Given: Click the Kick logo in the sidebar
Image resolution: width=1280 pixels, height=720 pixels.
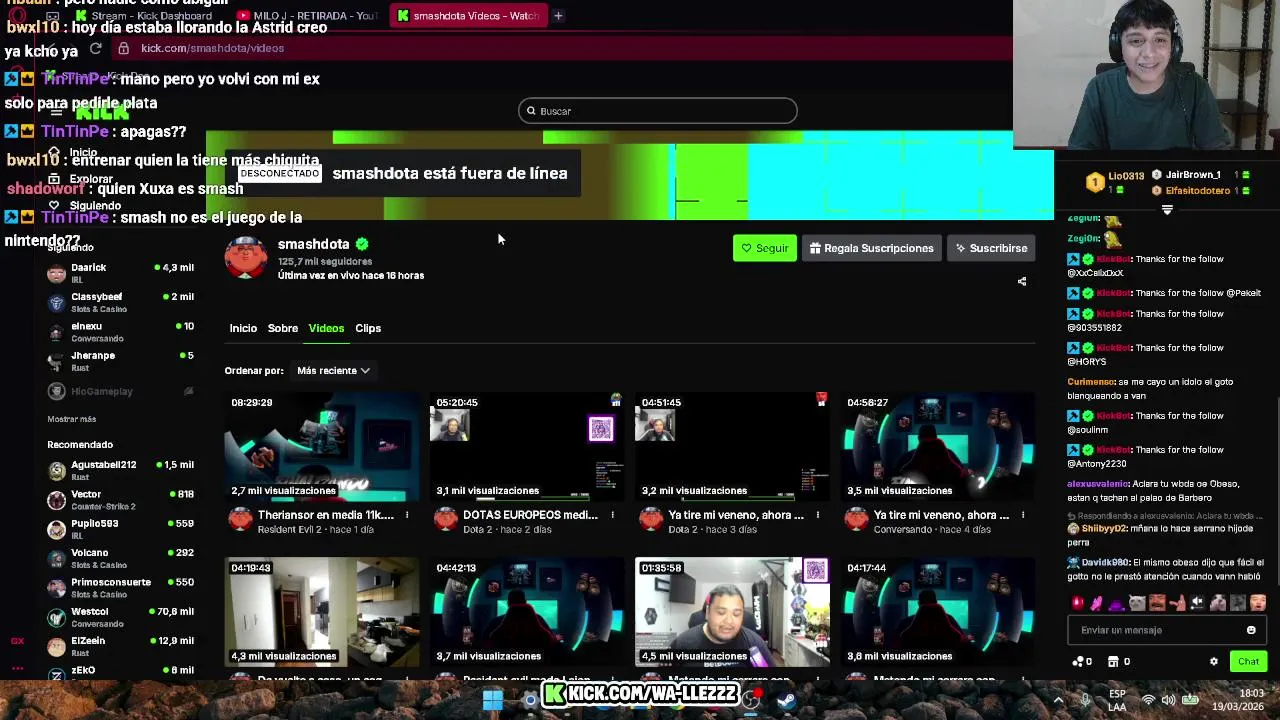Looking at the screenshot, I should (x=102, y=112).
